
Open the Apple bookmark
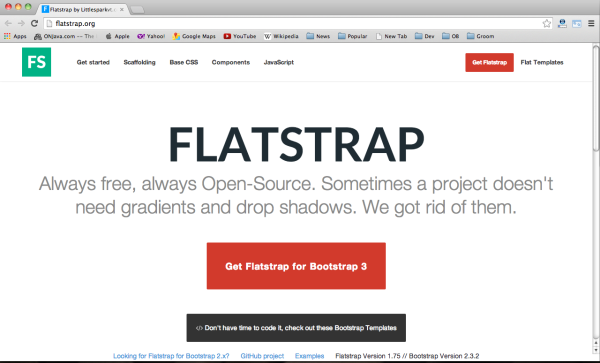(117, 36)
